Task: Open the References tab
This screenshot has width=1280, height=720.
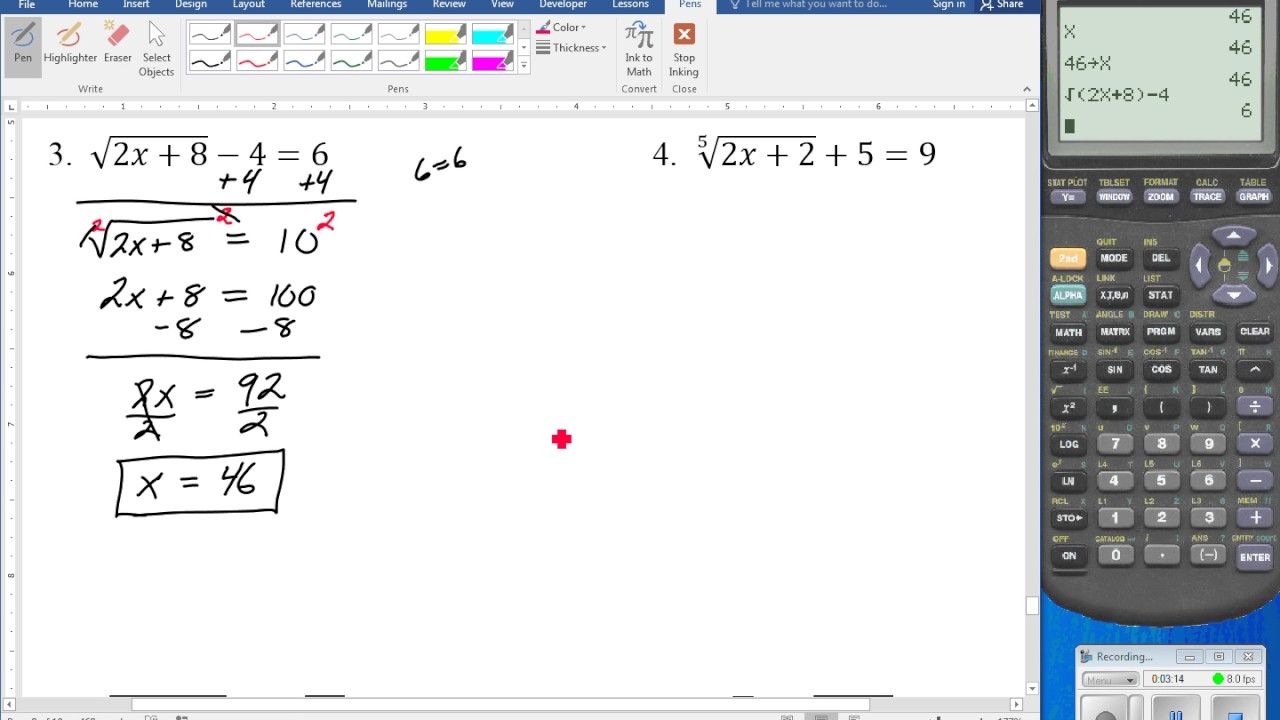Action: pyautogui.click(x=316, y=5)
